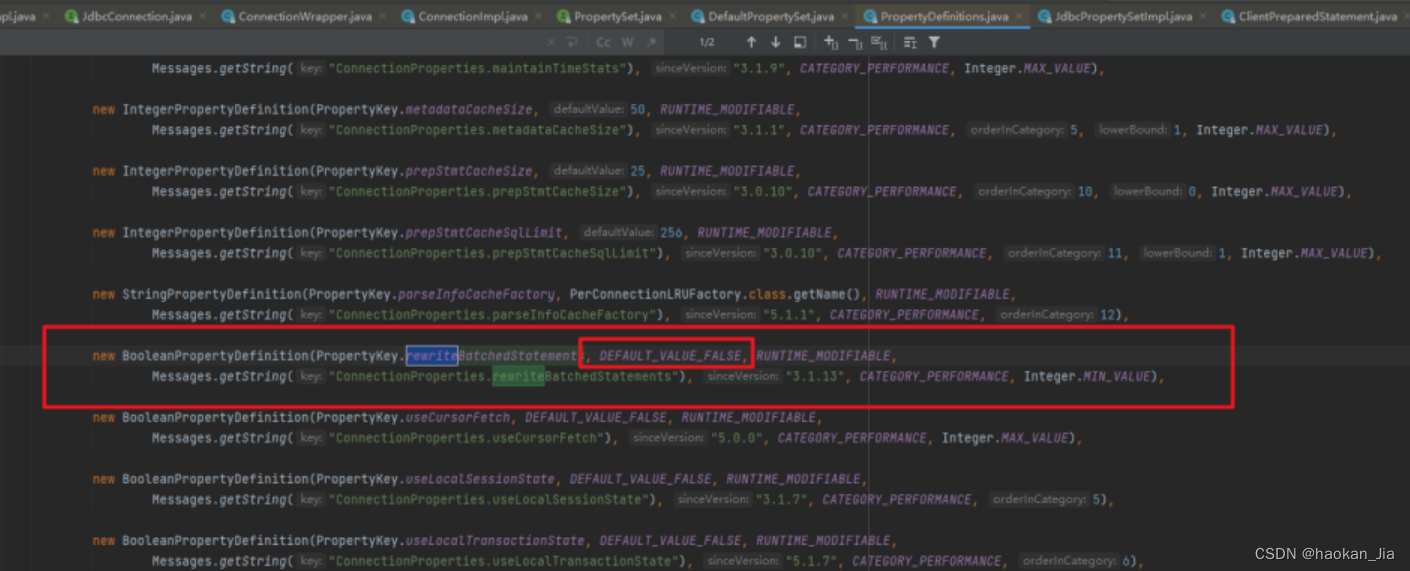Click the search in selection icon
1410x571 pixels.
coord(910,42)
